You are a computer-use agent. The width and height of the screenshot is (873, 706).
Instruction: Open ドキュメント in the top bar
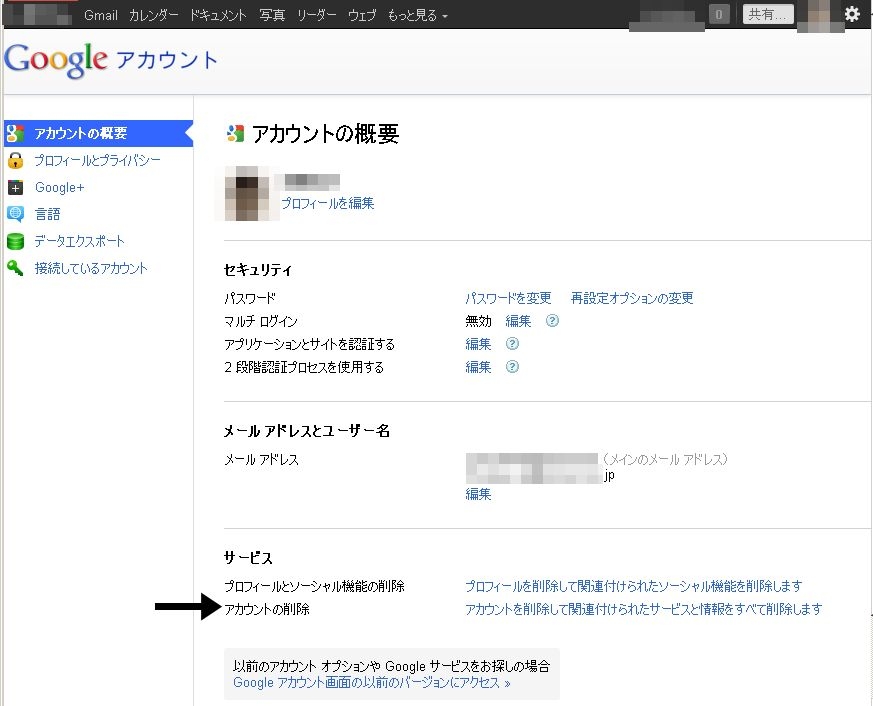(x=218, y=15)
